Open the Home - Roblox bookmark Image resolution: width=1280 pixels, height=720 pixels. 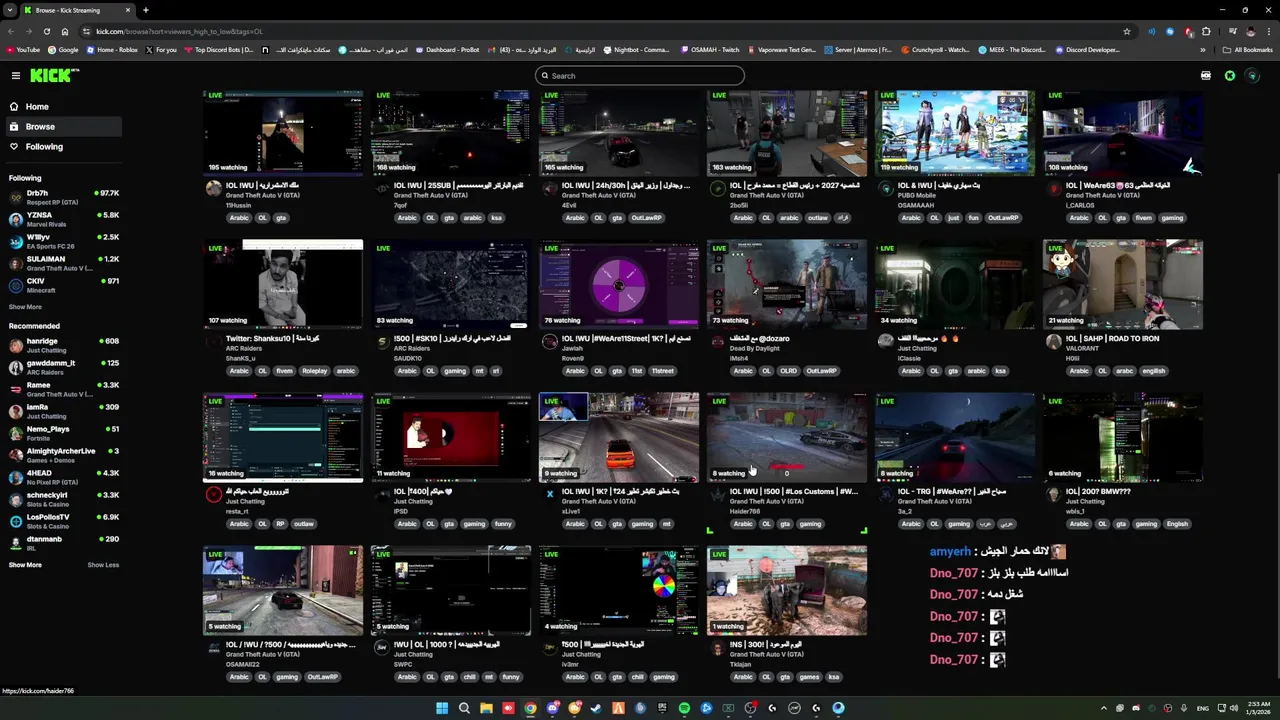point(112,50)
